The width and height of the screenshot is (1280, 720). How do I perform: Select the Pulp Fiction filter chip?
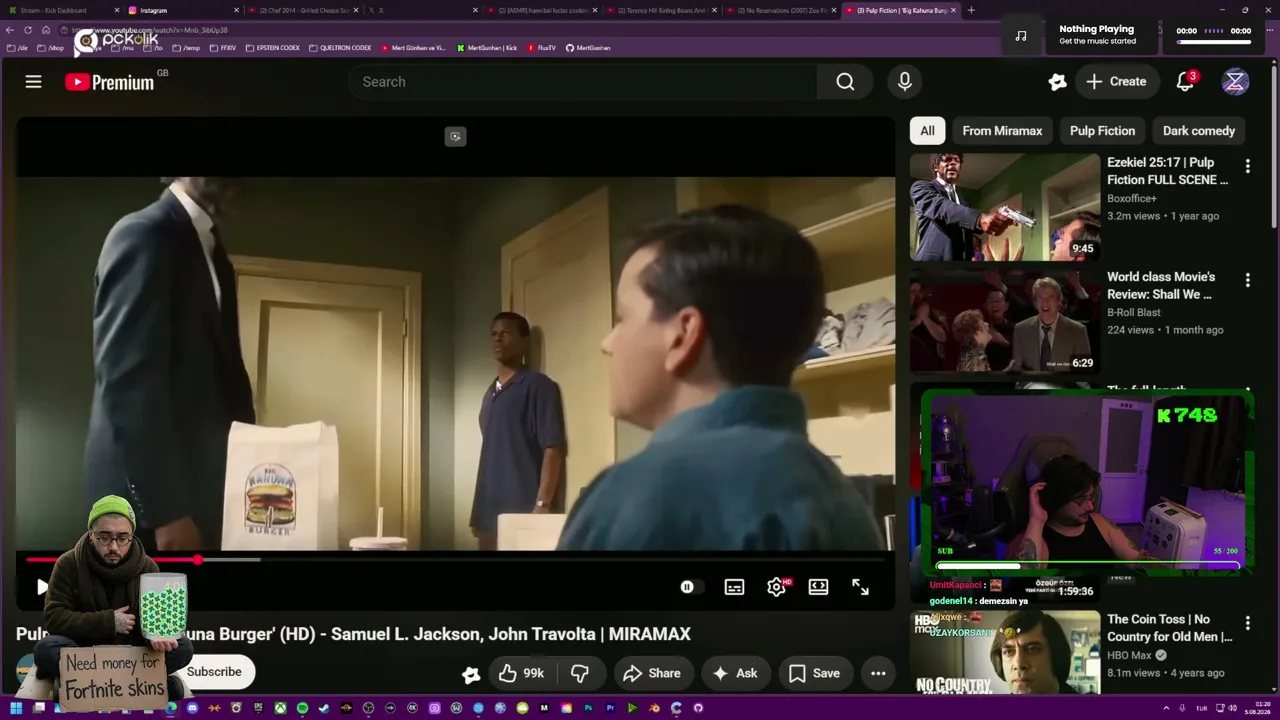point(1102,131)
